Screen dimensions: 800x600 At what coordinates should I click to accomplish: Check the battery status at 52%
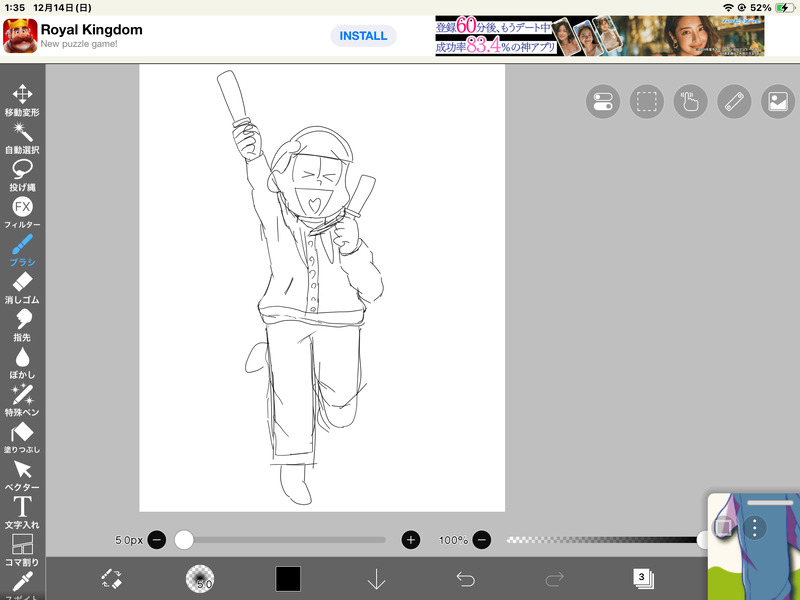tap(772, 8)
